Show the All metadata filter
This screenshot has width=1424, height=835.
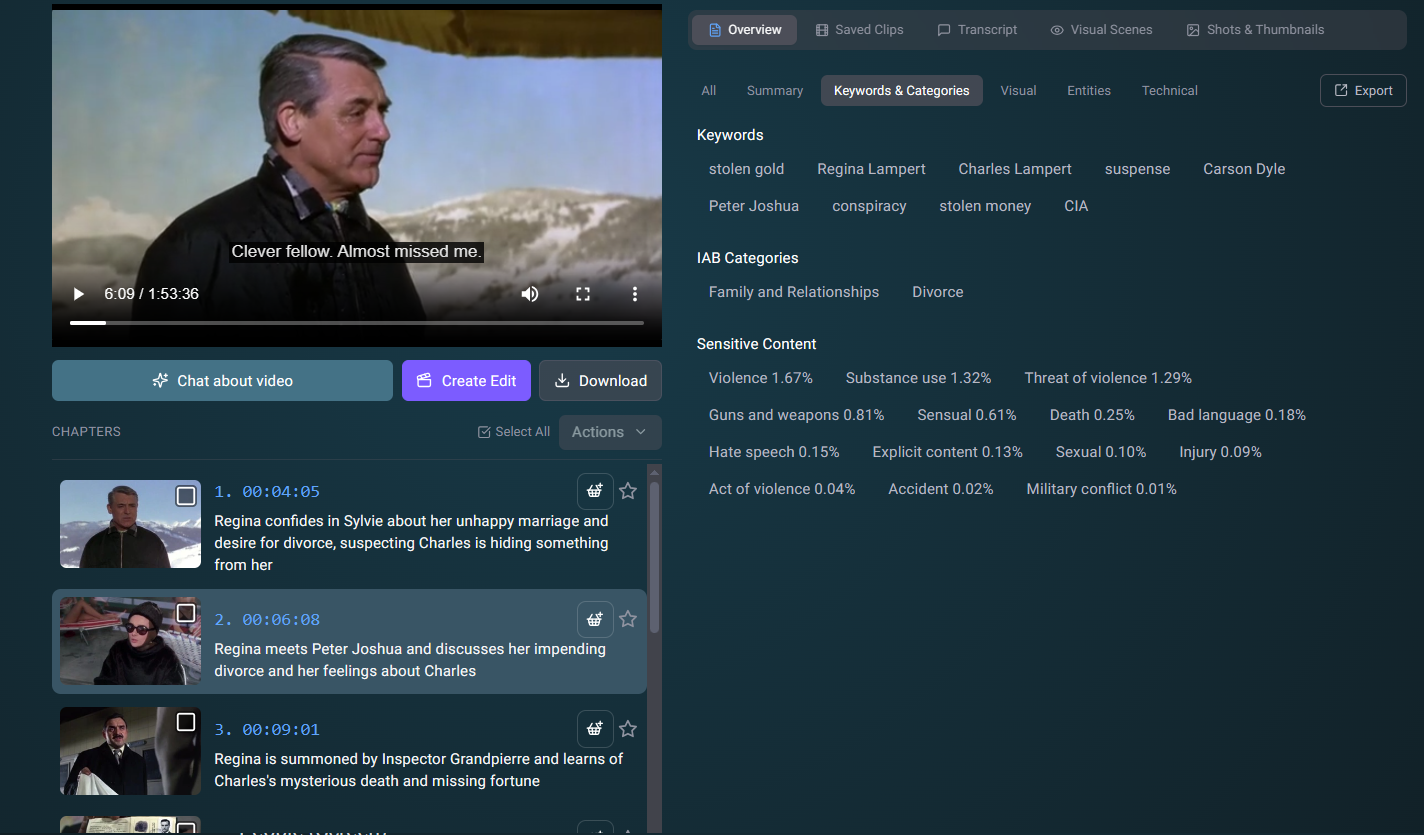(709, 90)
